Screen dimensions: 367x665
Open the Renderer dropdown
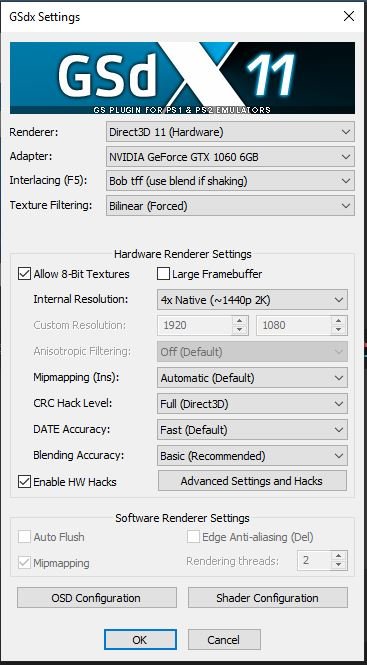[x=230, y=132]
